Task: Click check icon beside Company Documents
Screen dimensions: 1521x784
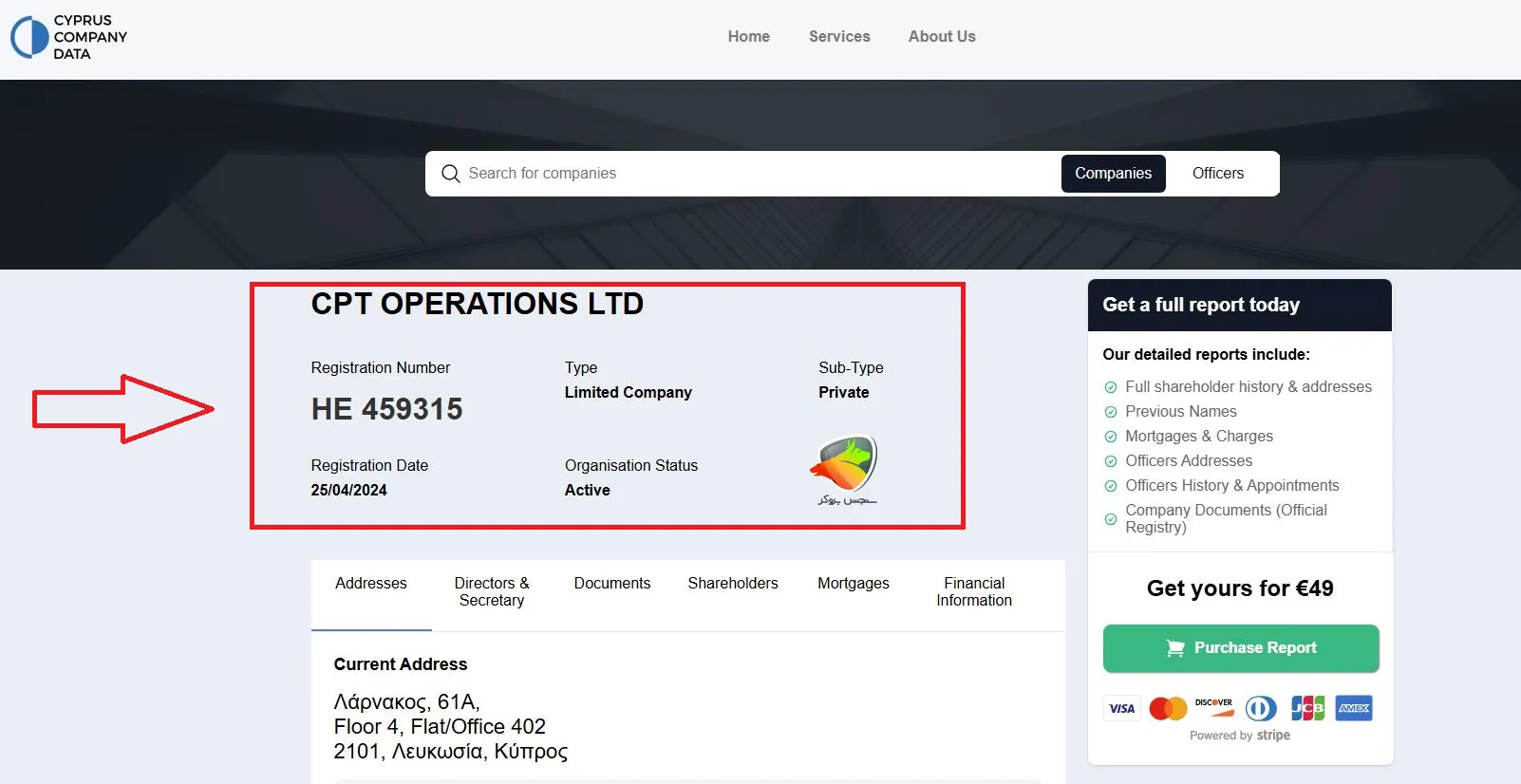Action: 1110,519
